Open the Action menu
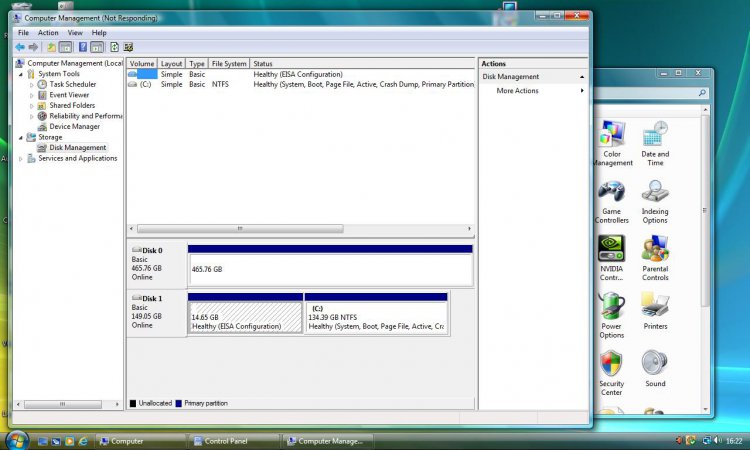This screenshot has width=750, height=450. (48, 33)
